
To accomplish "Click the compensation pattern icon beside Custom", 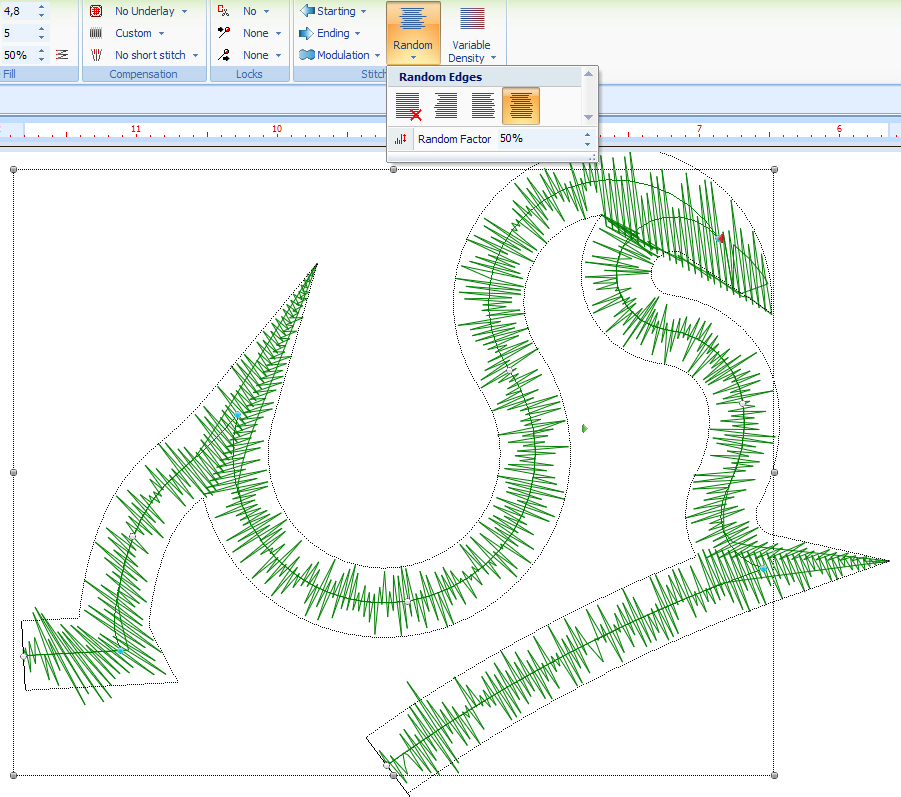I will coord(95,32).
